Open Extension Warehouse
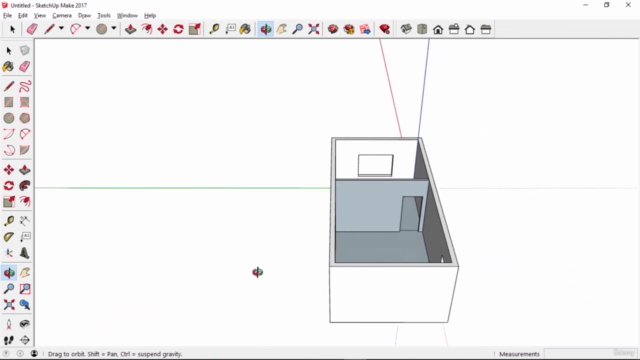The image size is (640, 360). tap(349, 29)
